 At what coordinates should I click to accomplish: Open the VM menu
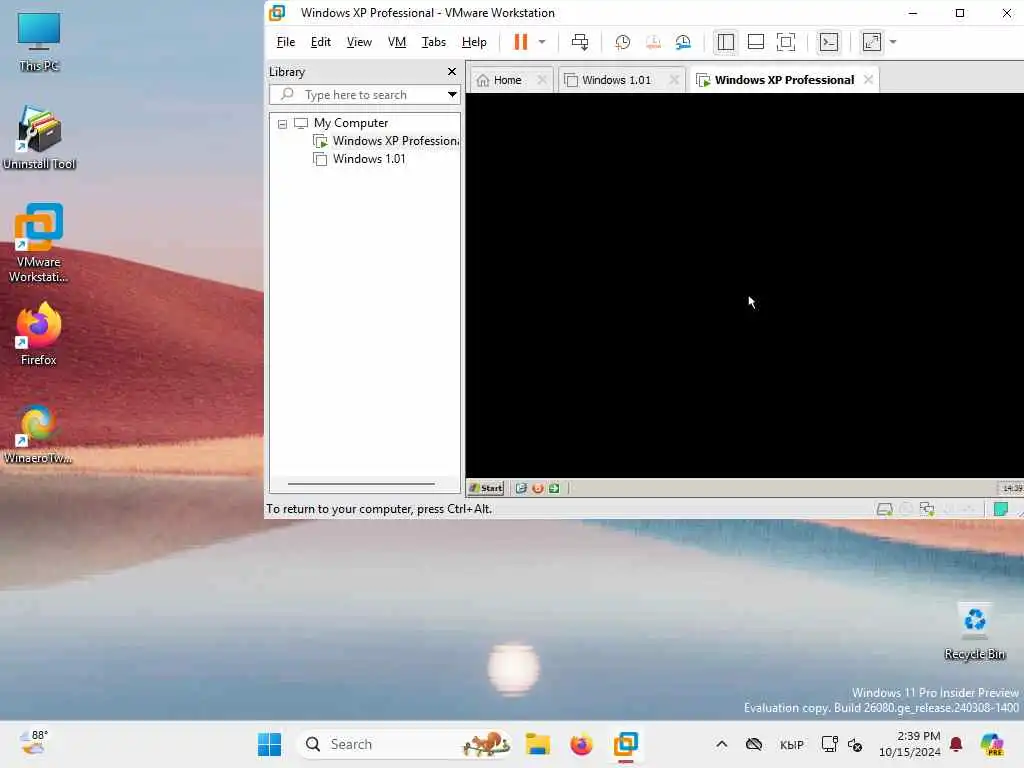click(396, 42)
